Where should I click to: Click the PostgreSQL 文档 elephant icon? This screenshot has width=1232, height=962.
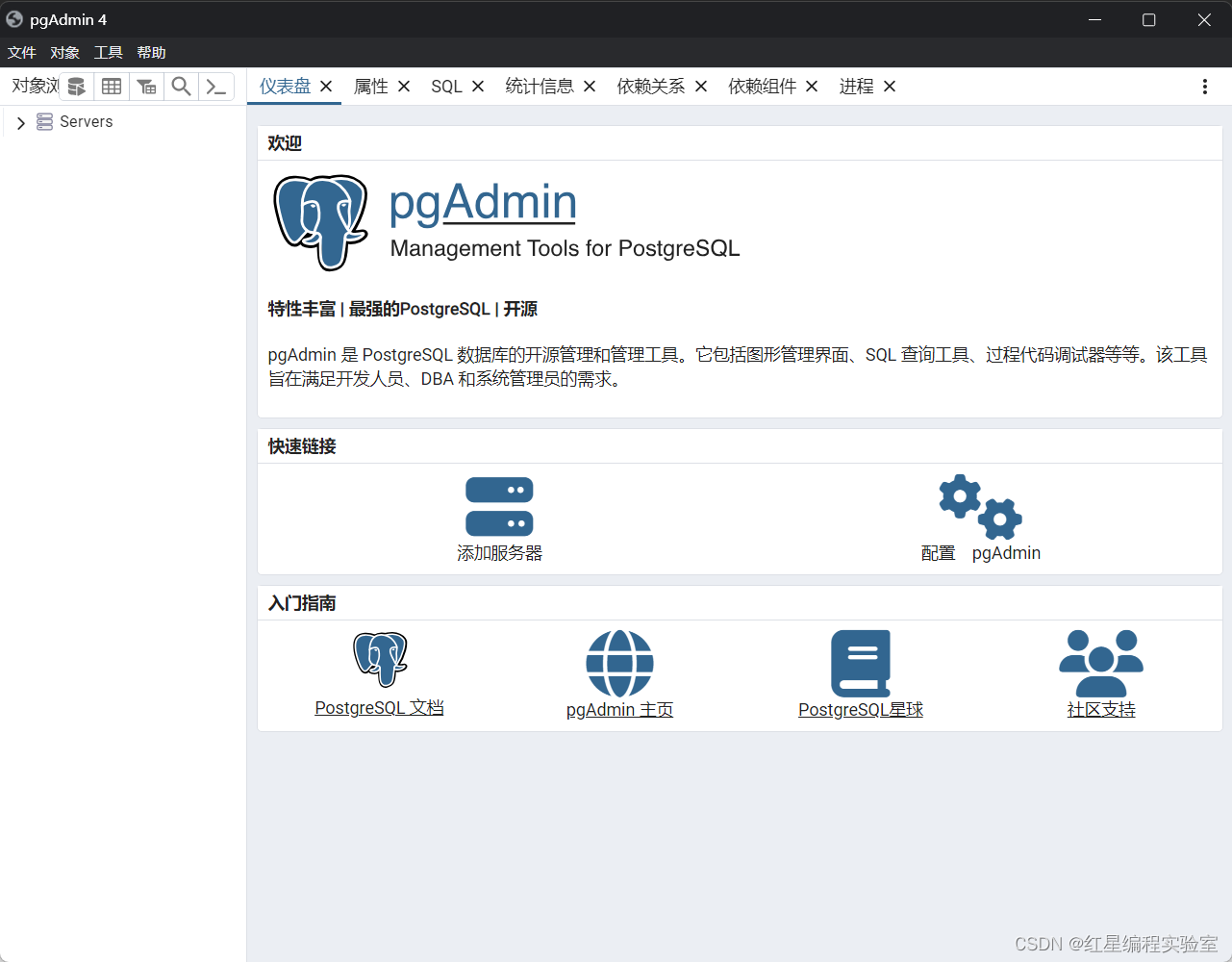pos(380,659)
